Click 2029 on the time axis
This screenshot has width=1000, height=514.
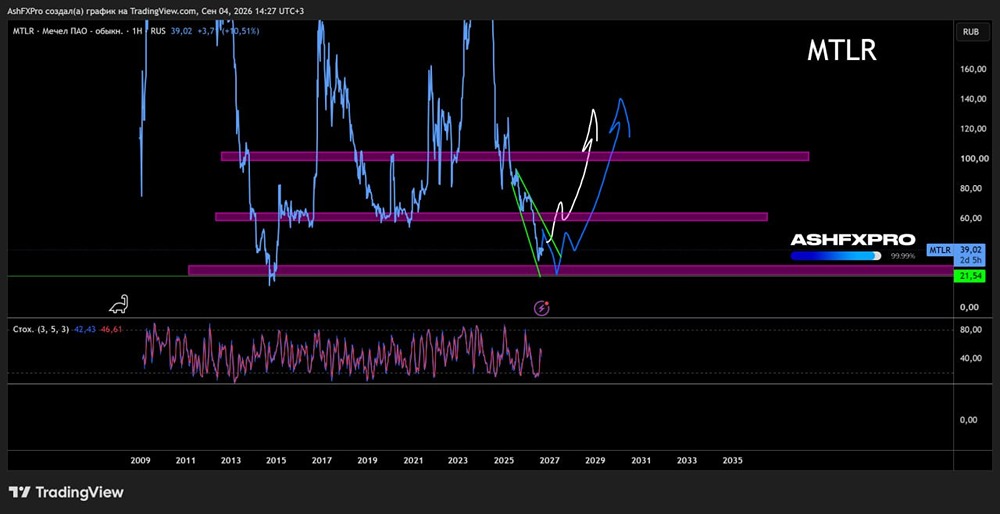[x=595, y=460]
